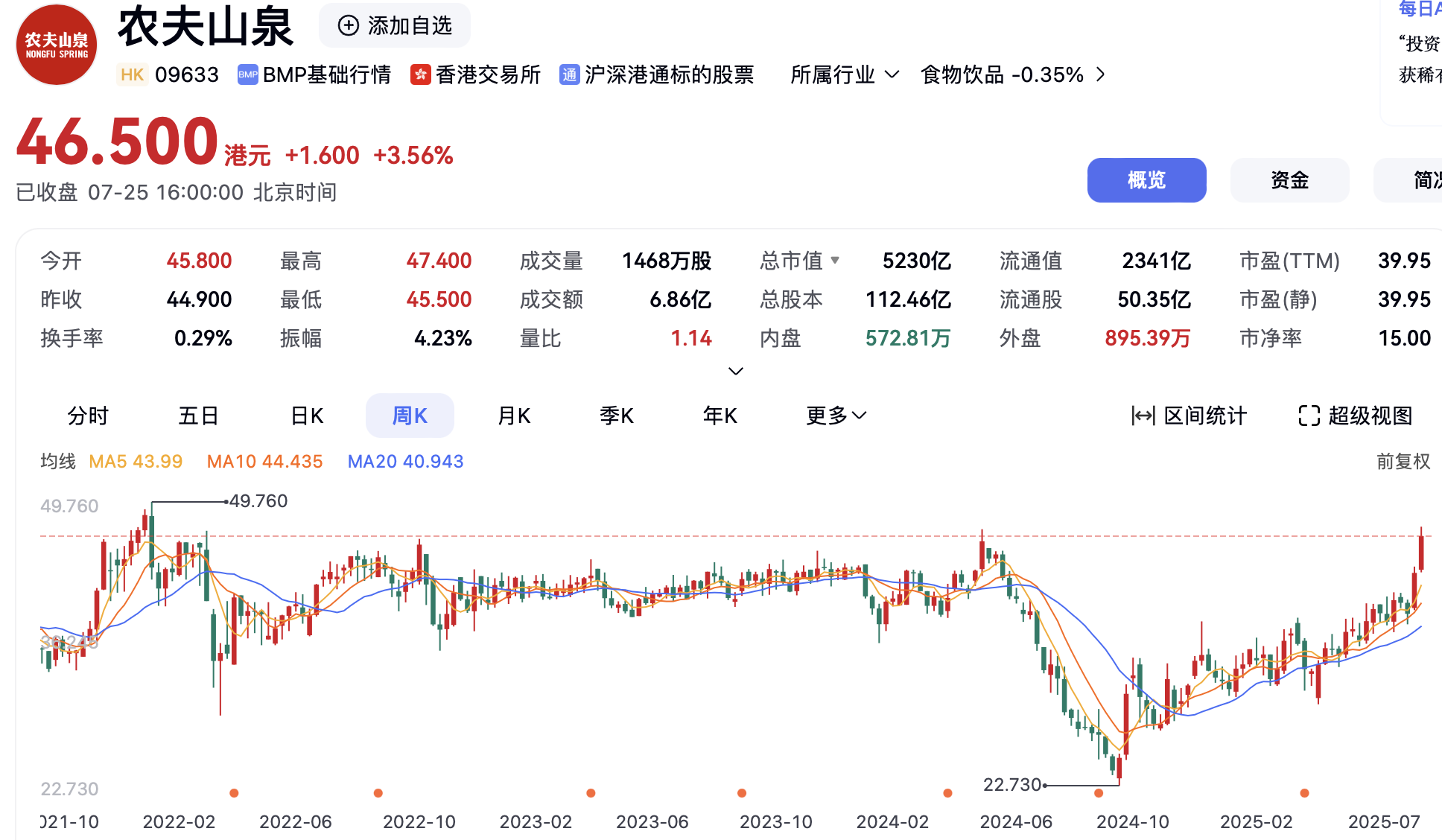Click the BMP基础行情 badge icon

(247, 74)
